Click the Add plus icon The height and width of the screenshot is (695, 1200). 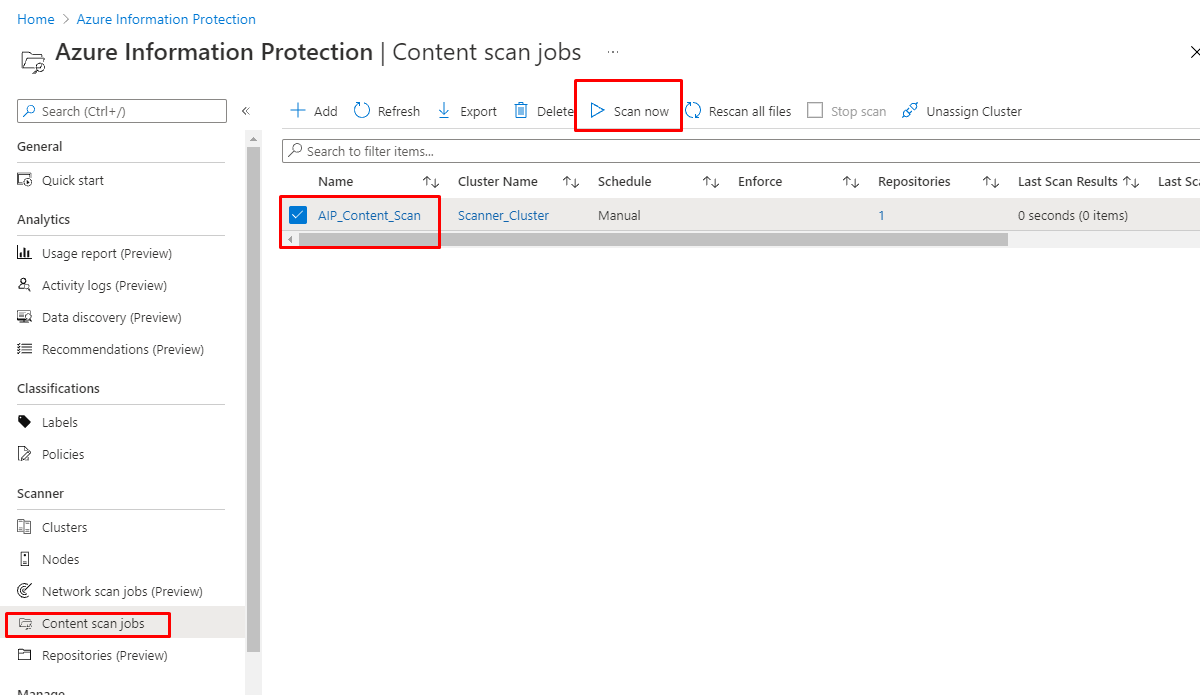298,111
